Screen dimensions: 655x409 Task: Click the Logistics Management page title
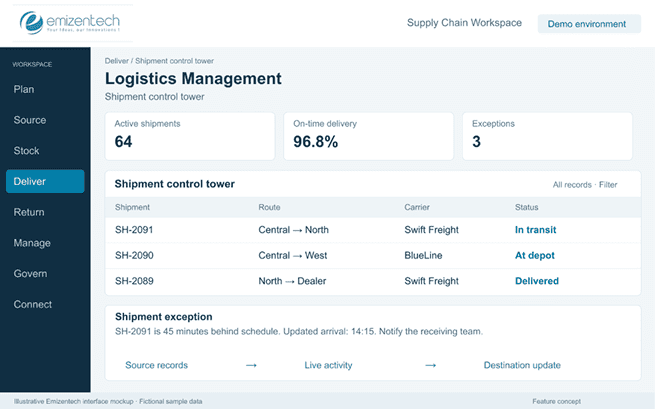[x=193, y=79]
